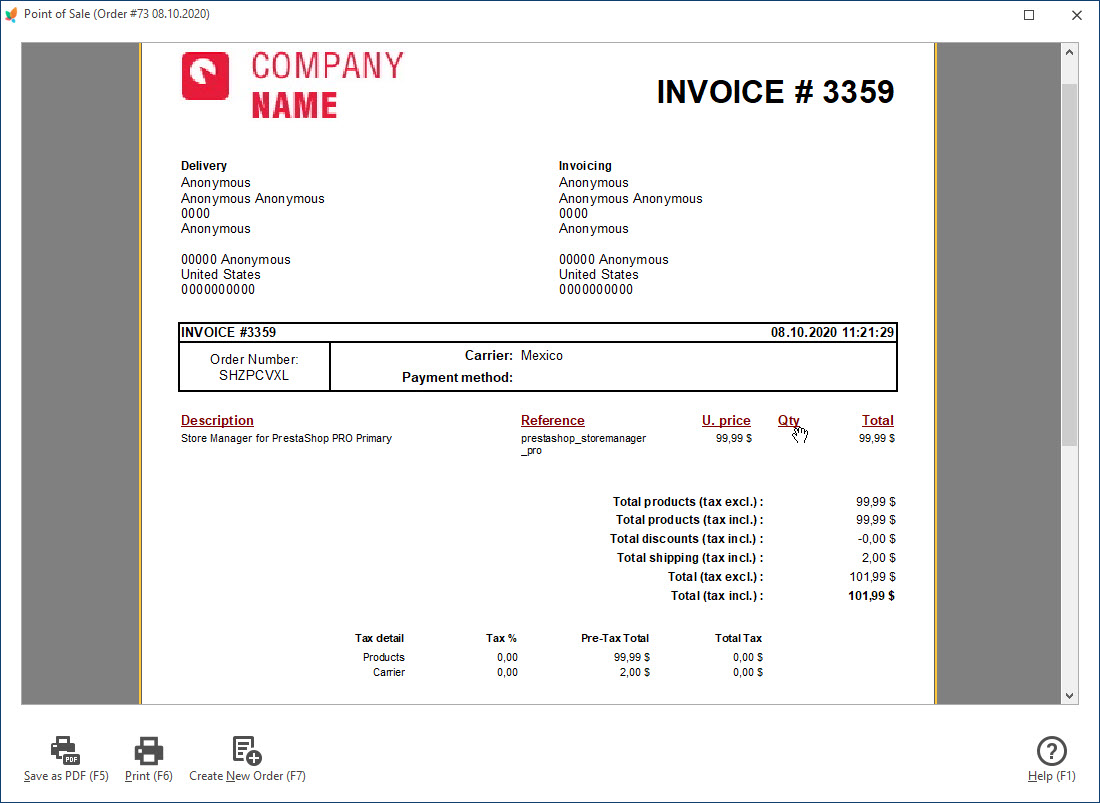Click order number SHZPCVXL
The height and width of the screenshot is (803, 1100).
coord(254,375)
